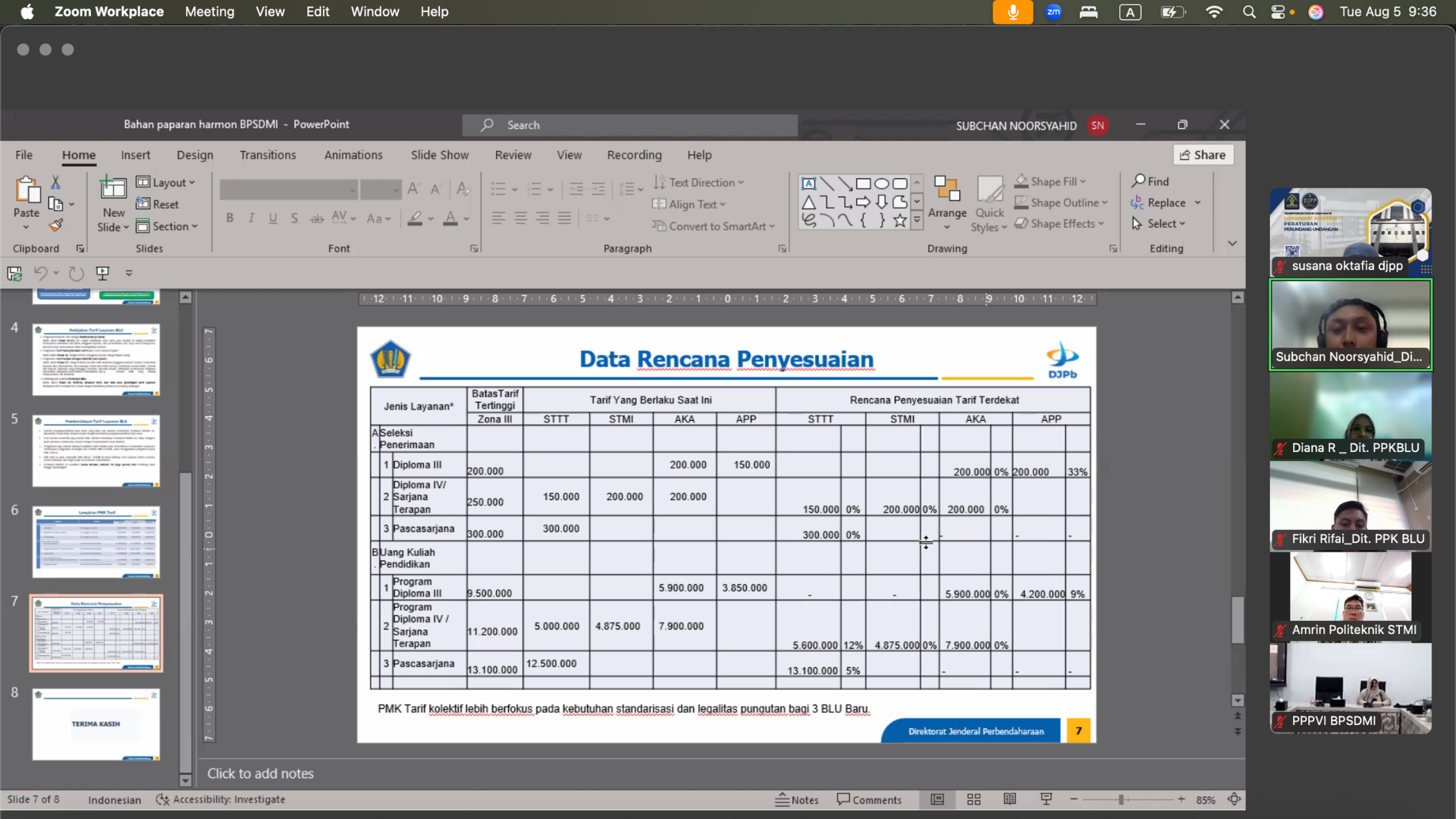Click Find in Editing group

(x=1150, y=181)
